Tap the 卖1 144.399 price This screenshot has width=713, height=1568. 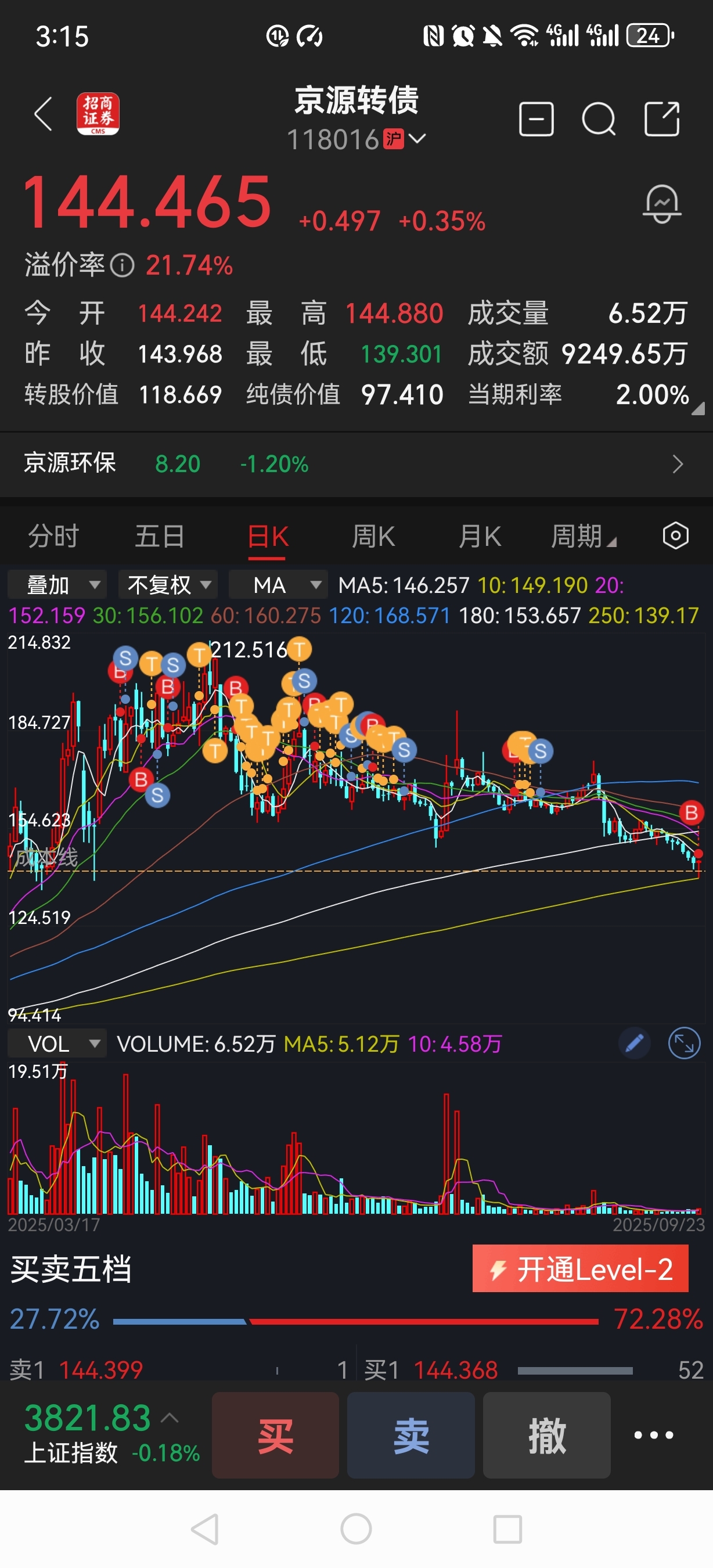coord(101,1370)
